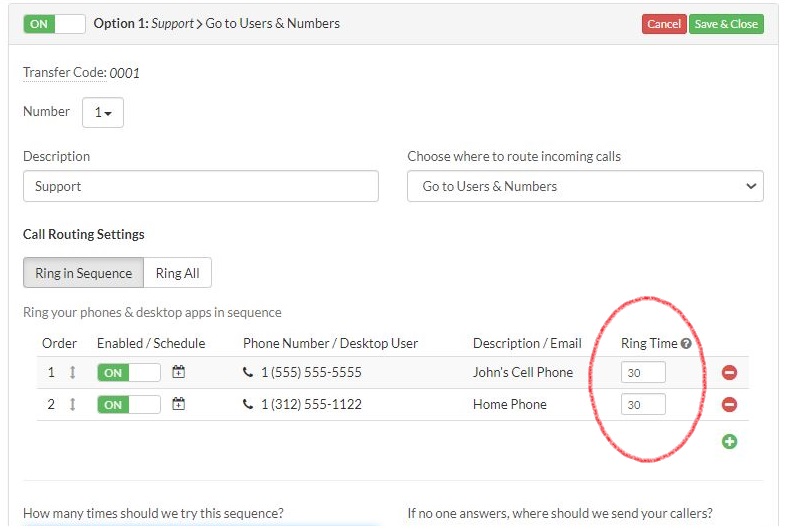The image size is (790, 529).
Task: Click the red Cancel button
Action: (664, 24)
